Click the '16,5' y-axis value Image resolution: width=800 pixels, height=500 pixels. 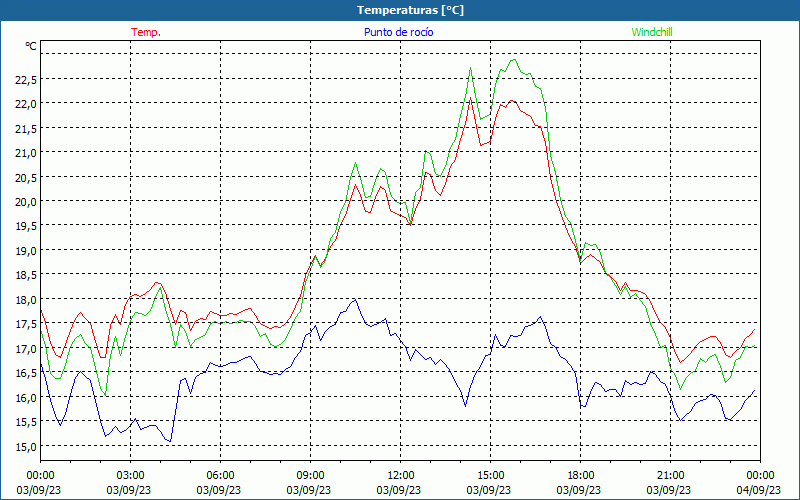click(26, 373)
